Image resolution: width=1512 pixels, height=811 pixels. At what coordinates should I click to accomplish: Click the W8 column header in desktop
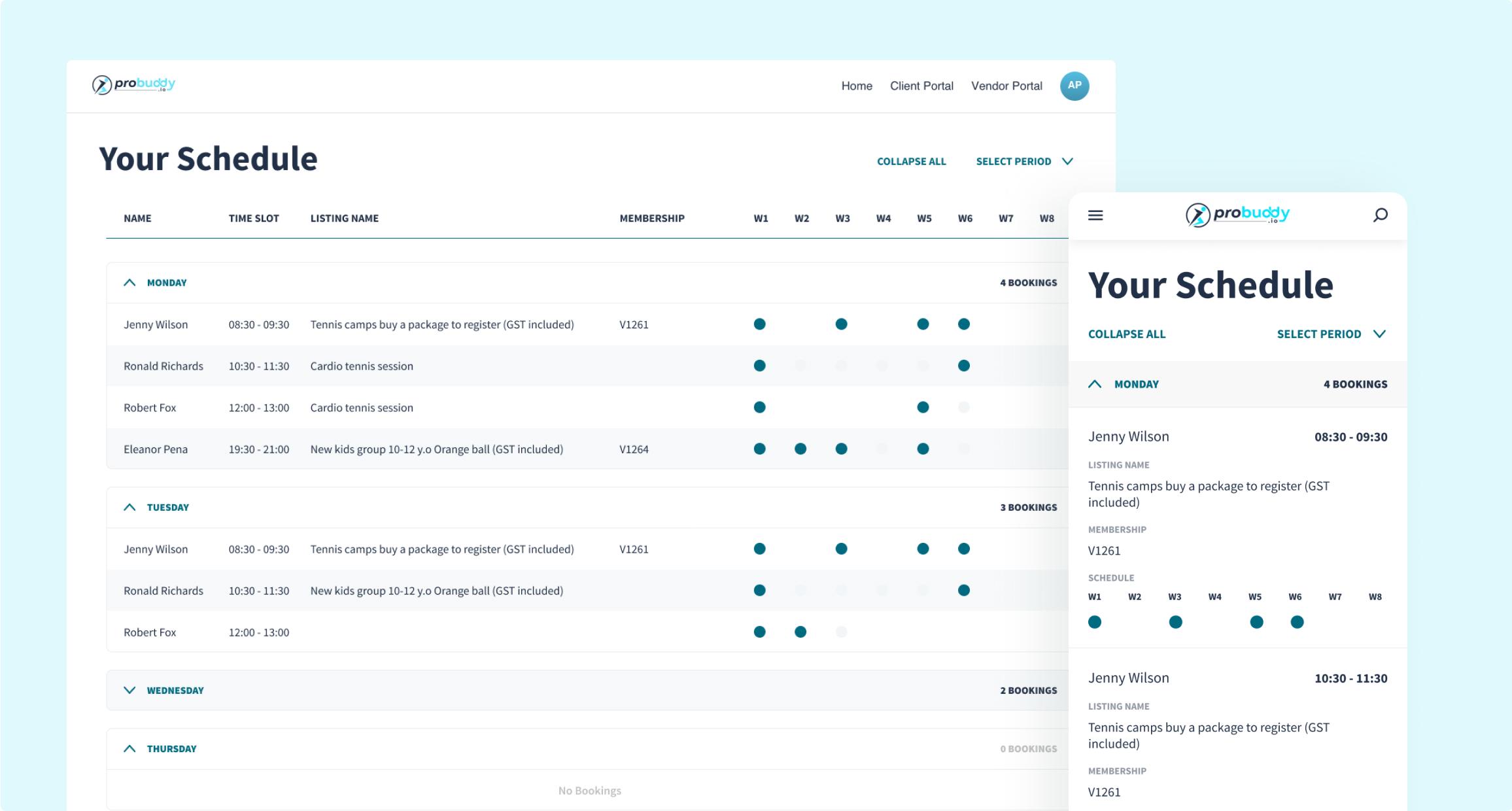[x=1046, y=218]
